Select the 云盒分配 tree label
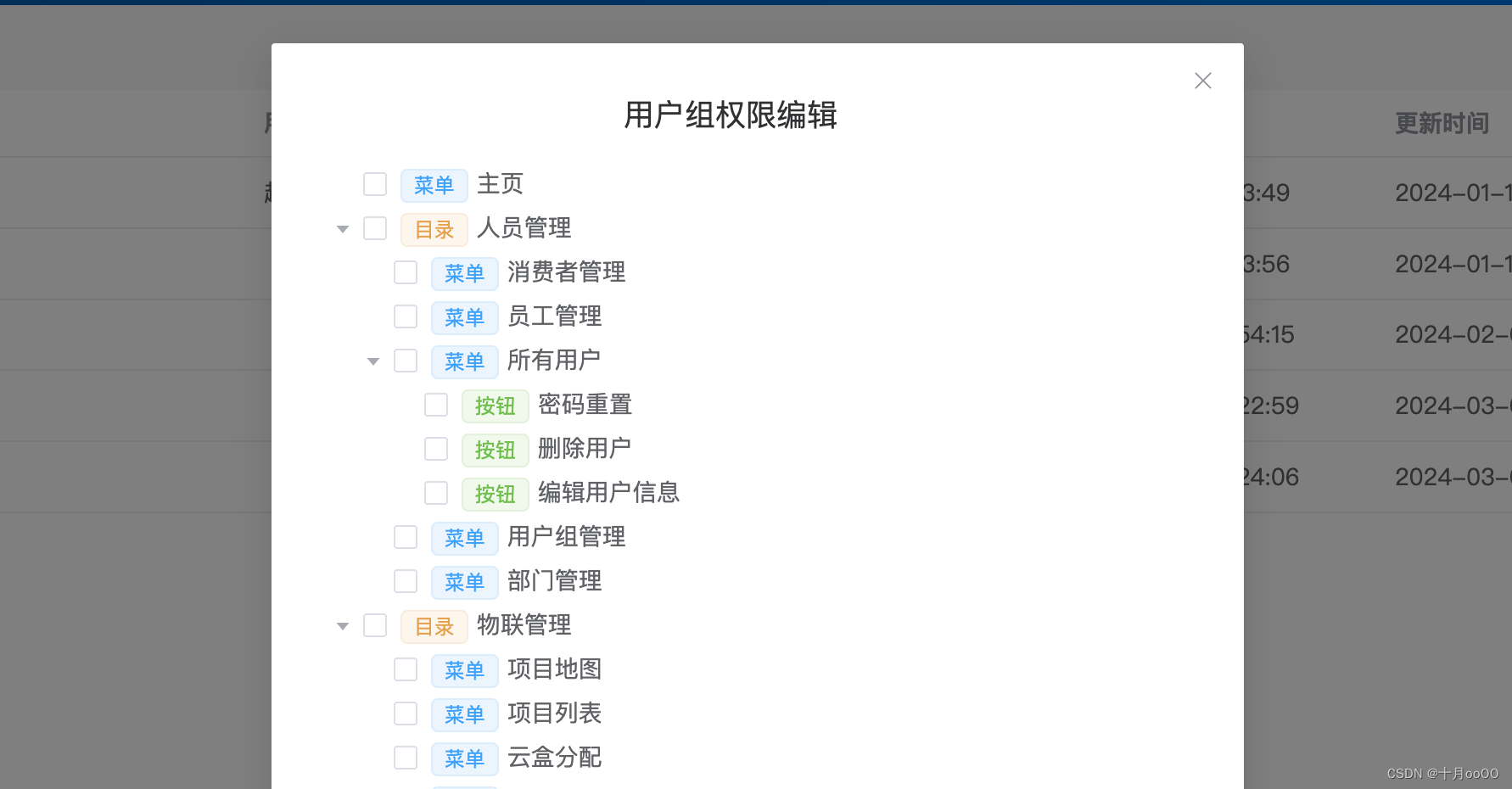 (x=555, y=758)
